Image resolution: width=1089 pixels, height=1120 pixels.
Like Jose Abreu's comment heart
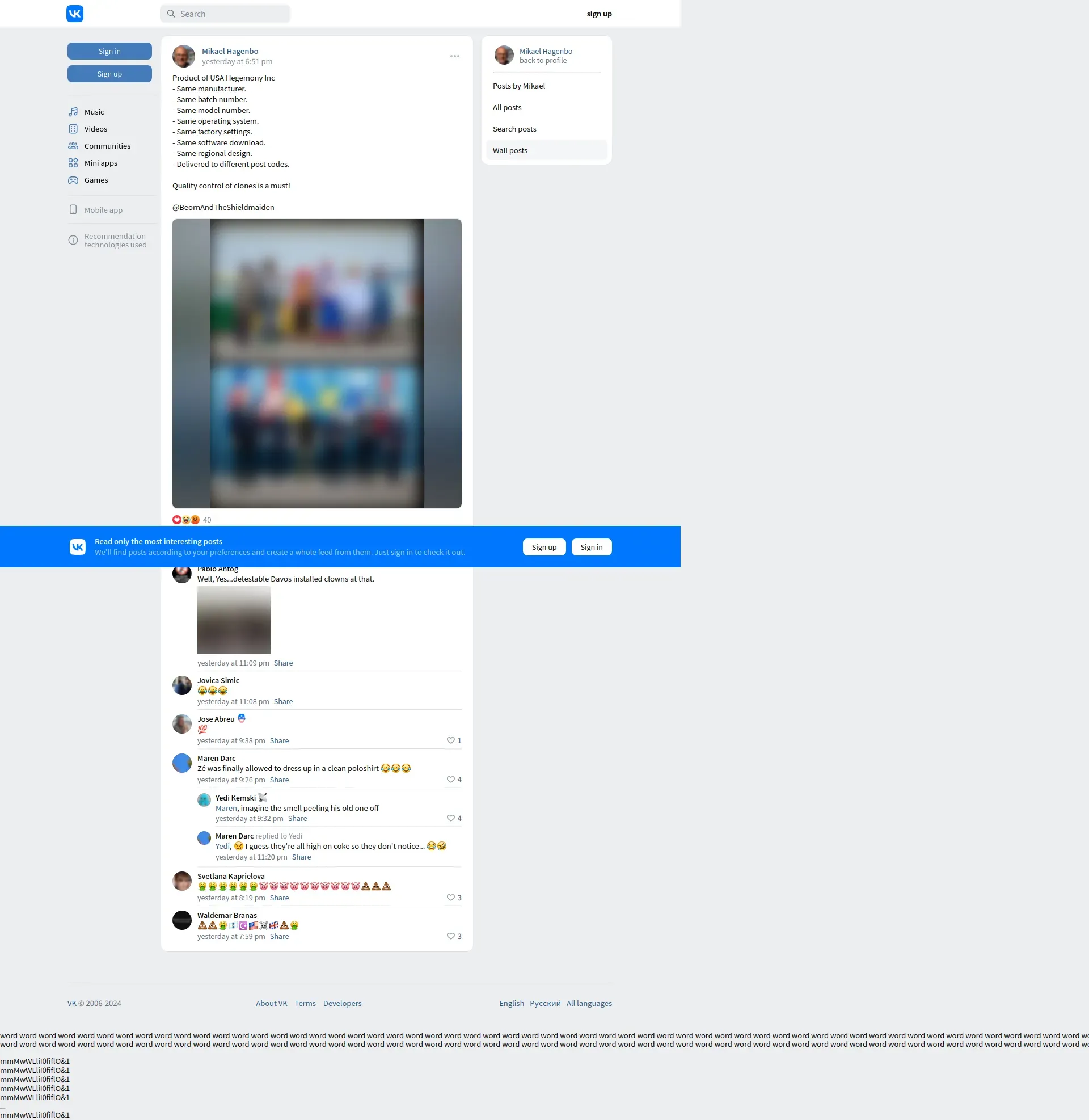[x=451, y=741]
